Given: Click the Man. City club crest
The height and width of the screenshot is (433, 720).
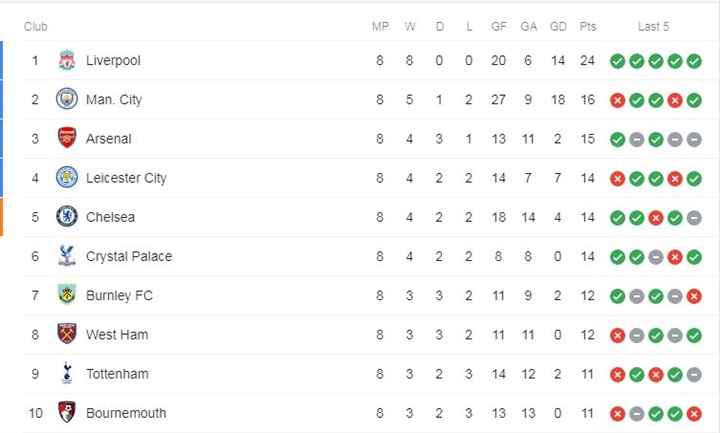Looking at the screenshot, I should coord(67,99).
